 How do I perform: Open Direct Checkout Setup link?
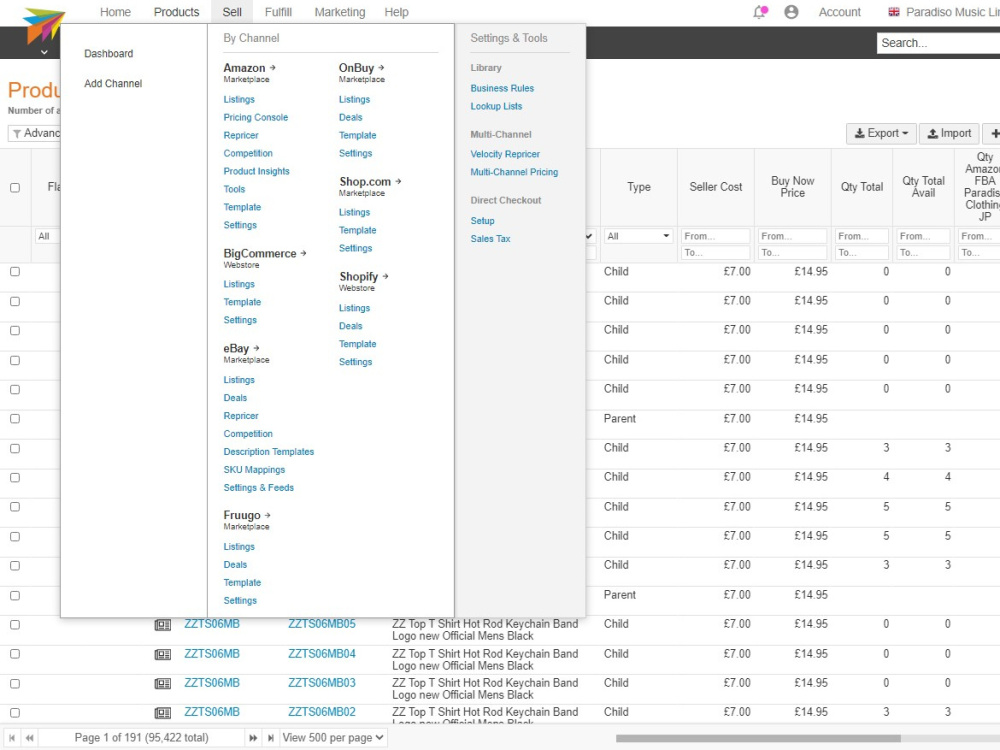(x=482, y=221)
